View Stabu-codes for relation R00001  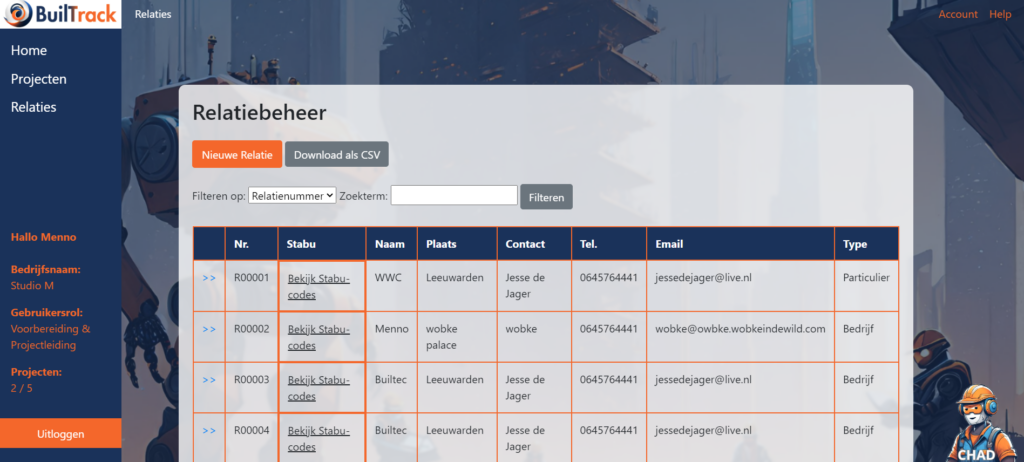(x=319, y=286)
